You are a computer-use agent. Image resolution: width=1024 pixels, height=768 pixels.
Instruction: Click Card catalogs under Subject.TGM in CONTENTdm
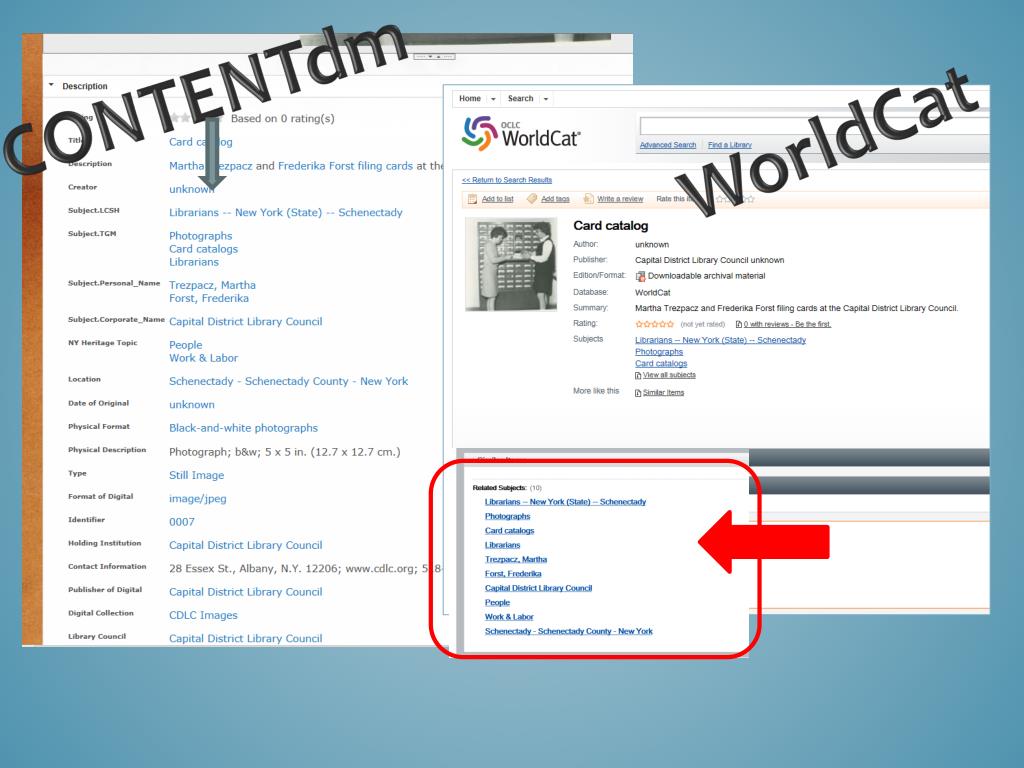tap(203, 249)
